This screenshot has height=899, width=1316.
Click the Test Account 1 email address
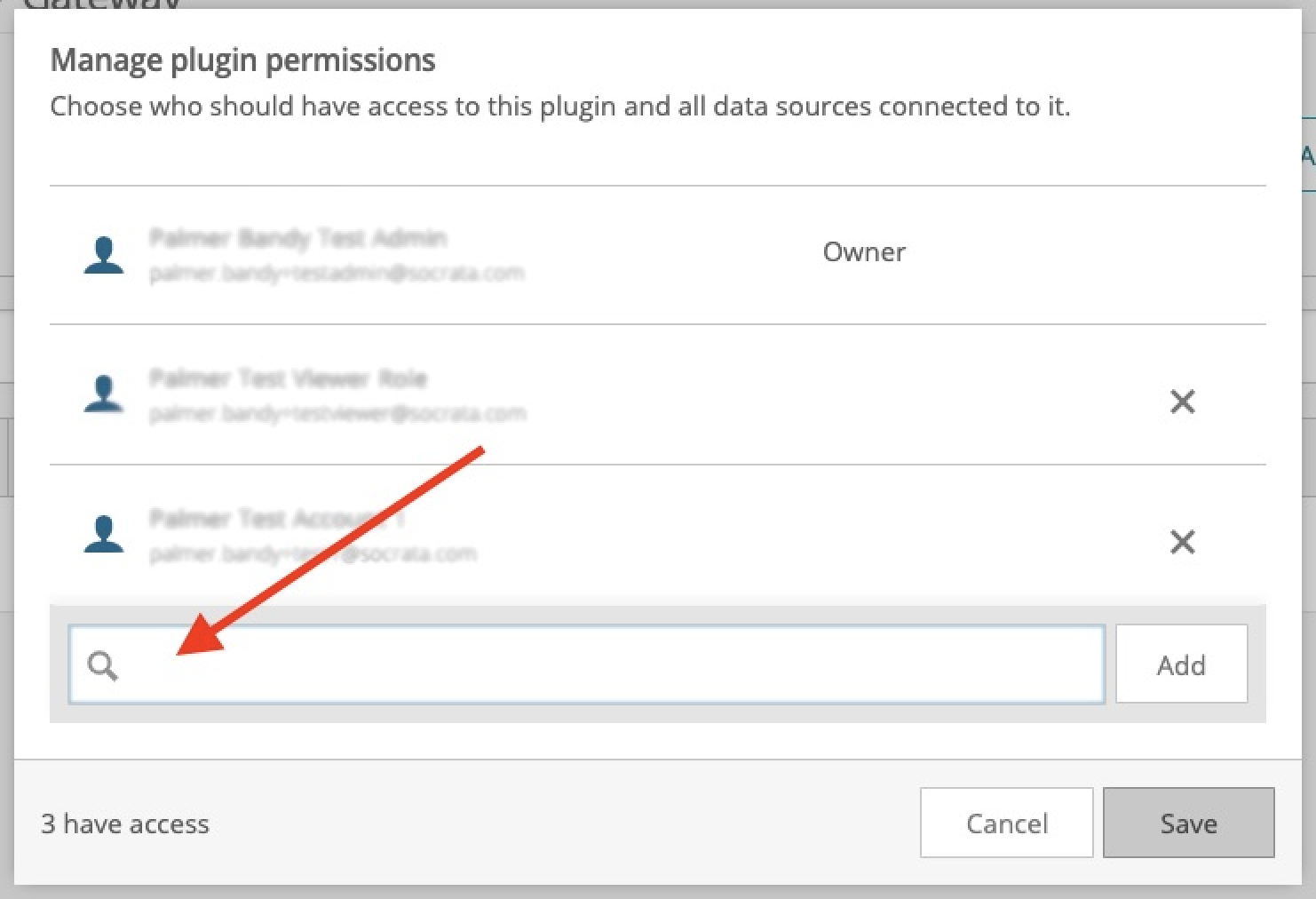click(313, 553)
